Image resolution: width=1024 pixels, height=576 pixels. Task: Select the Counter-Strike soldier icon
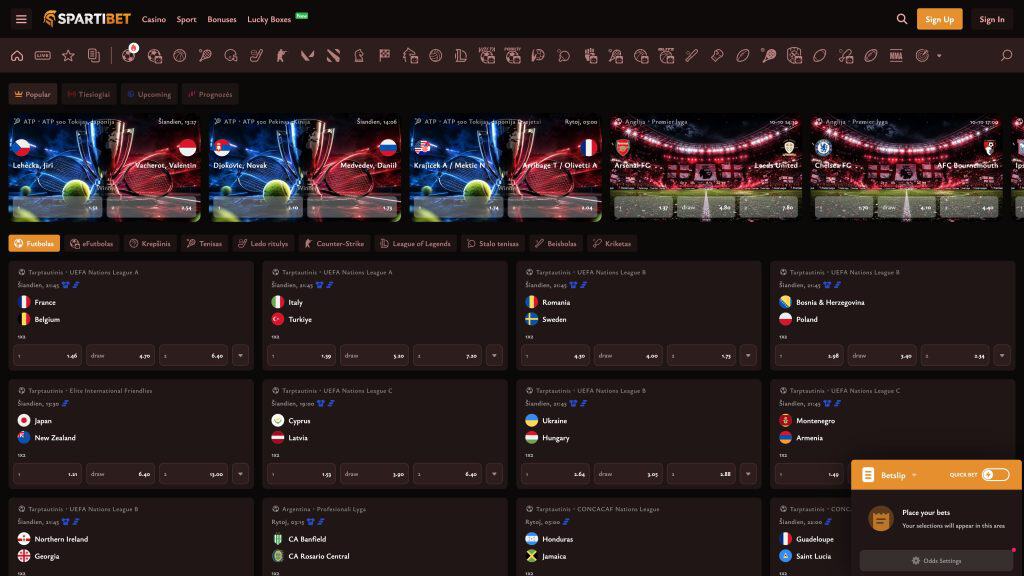(x=281, y=56)
